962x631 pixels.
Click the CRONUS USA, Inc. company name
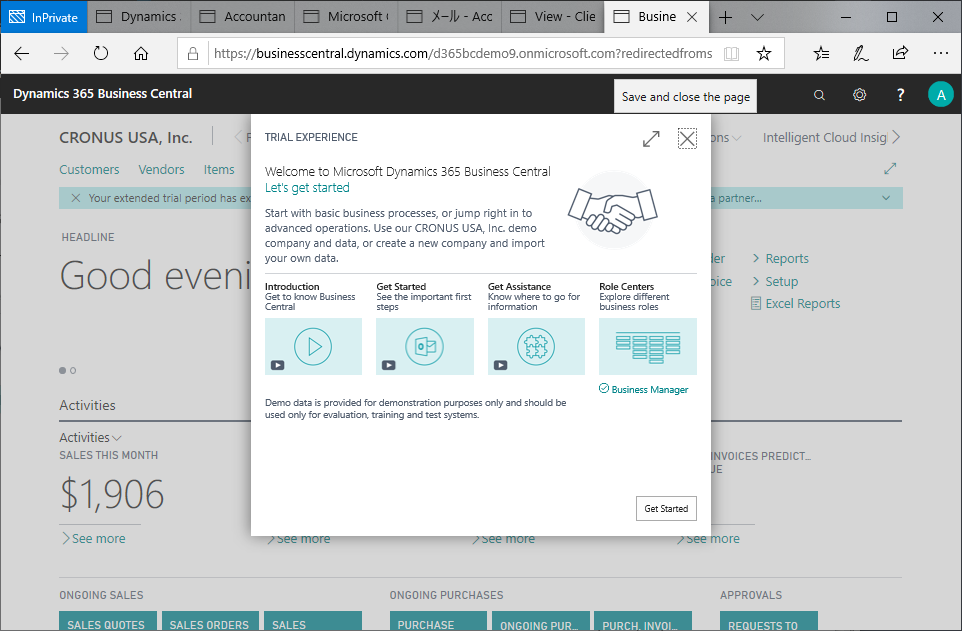coord(126,137)
